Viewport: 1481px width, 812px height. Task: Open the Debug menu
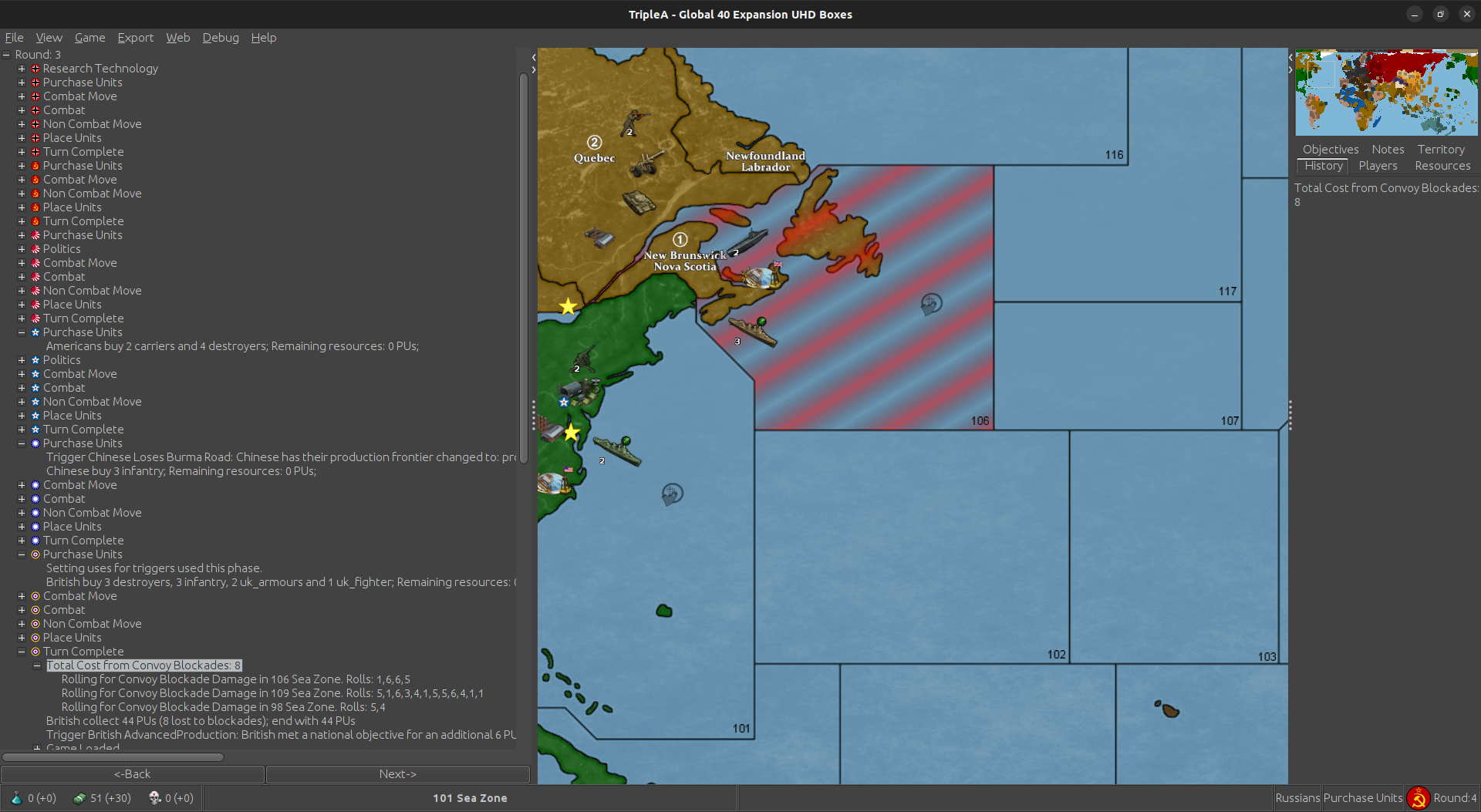[x=221, y=37]
